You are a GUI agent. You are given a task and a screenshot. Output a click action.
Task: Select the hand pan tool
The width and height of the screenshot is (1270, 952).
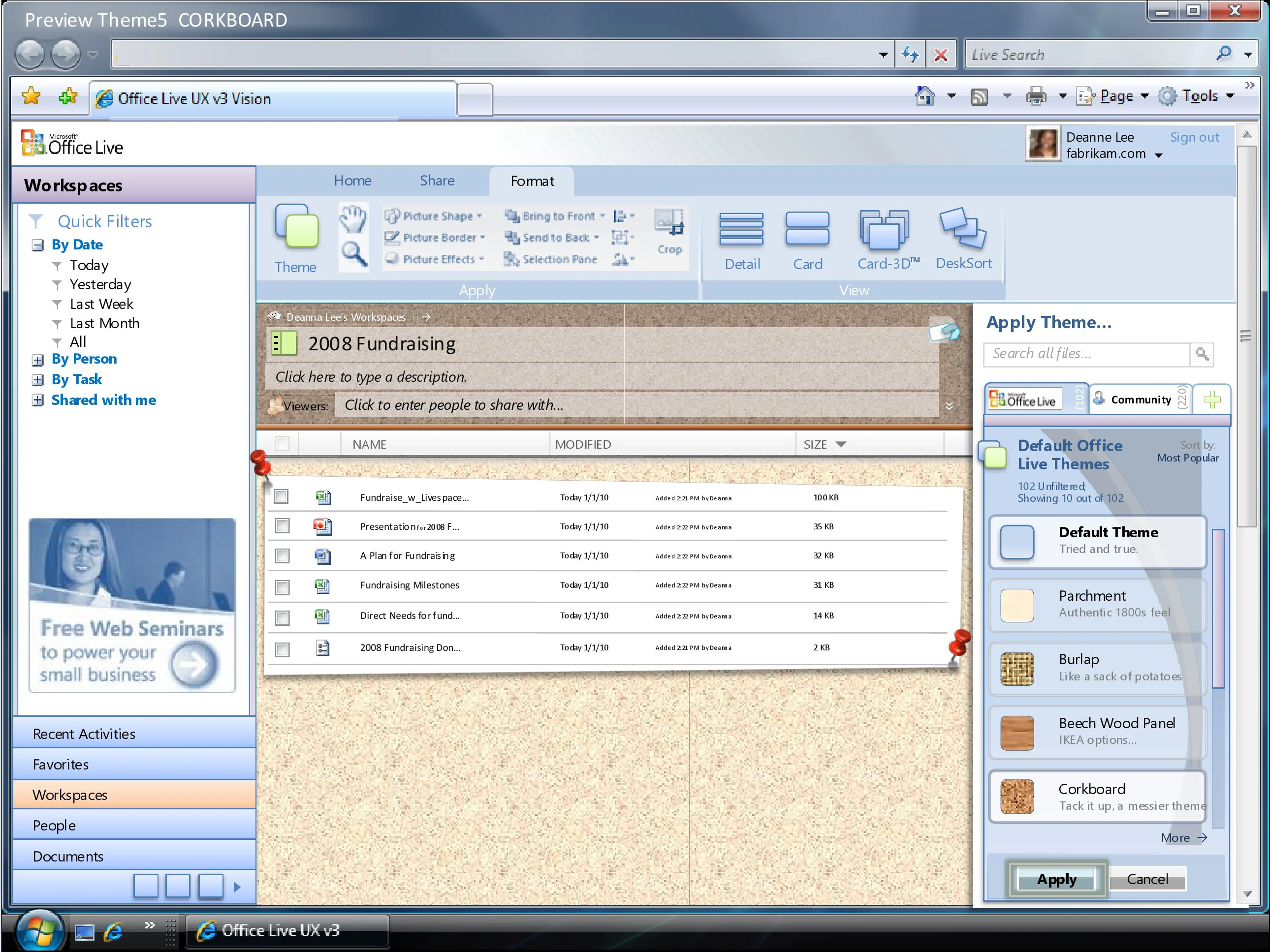(x=352, y=218)
